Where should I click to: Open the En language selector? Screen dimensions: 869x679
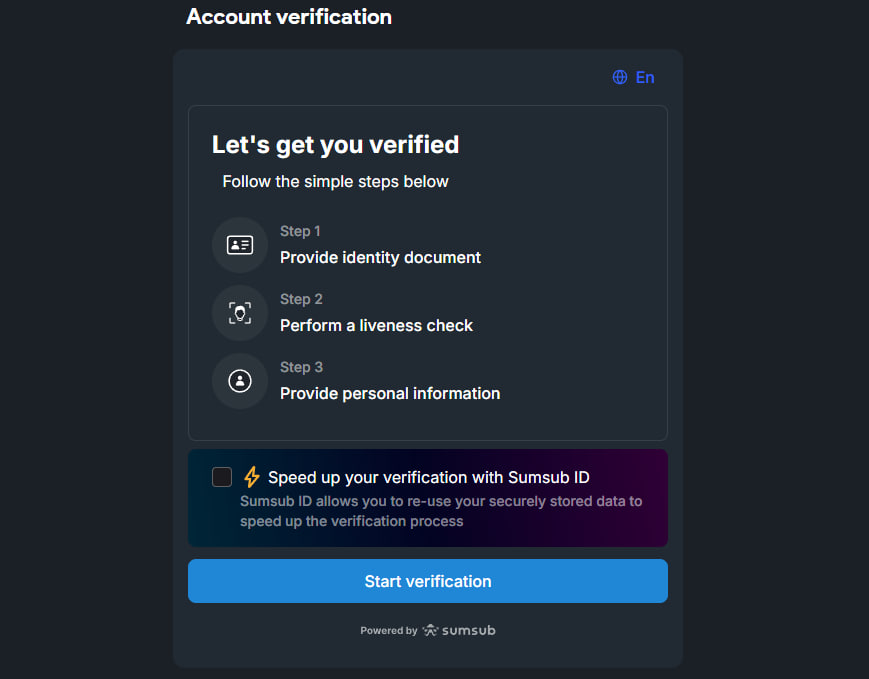(x=644, y=77)
